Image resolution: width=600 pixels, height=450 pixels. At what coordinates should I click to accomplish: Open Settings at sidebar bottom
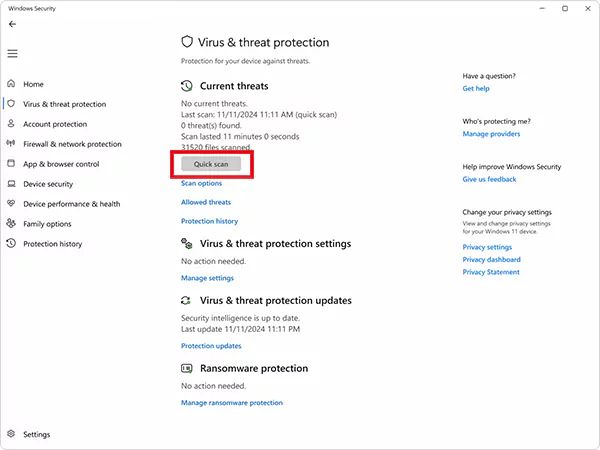[37, 434]
